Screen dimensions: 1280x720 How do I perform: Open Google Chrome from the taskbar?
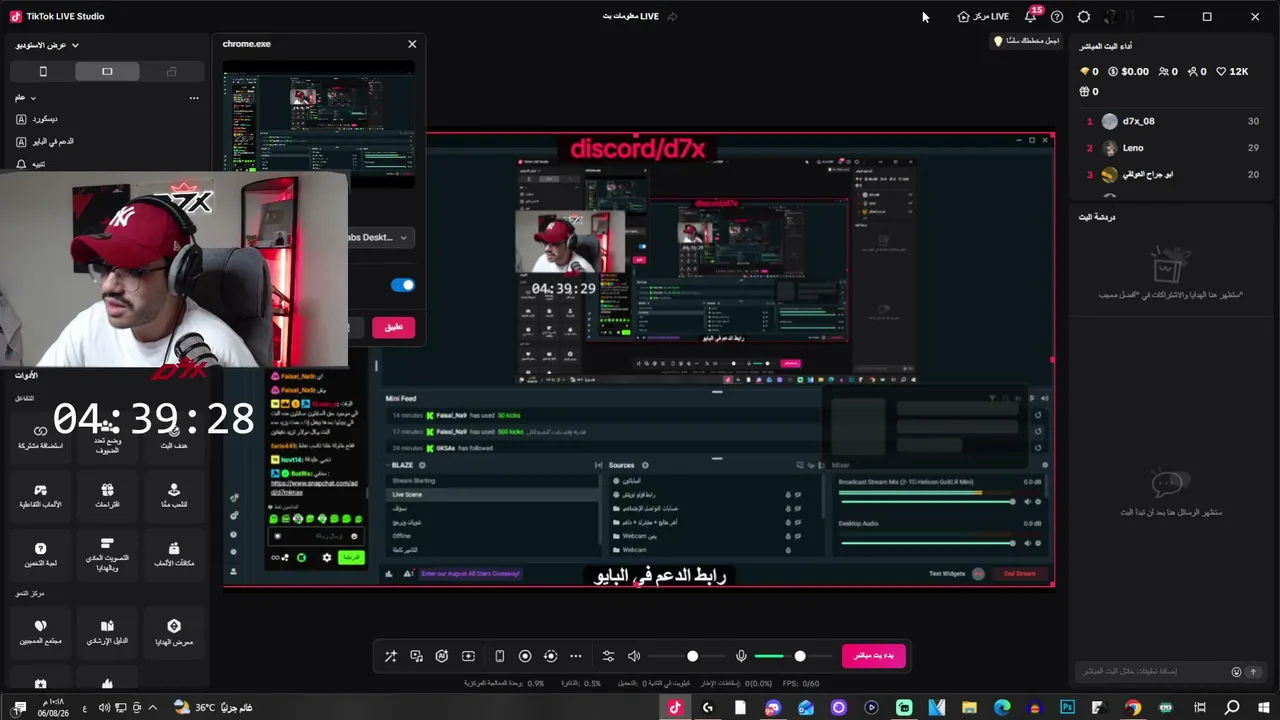point(1133,707)
